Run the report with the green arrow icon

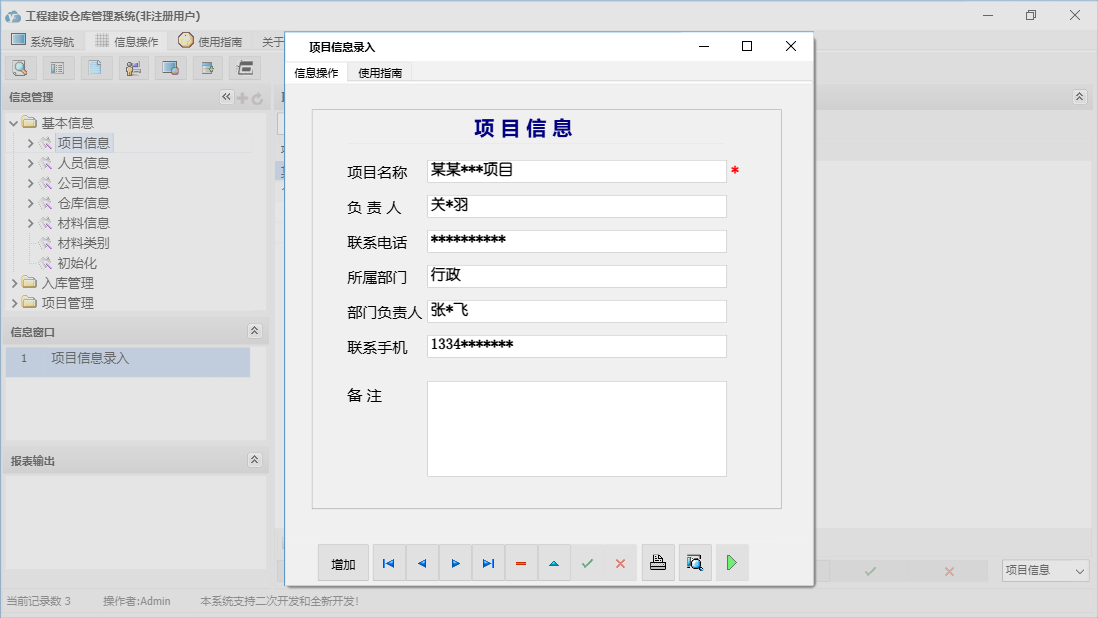point(731,562)
